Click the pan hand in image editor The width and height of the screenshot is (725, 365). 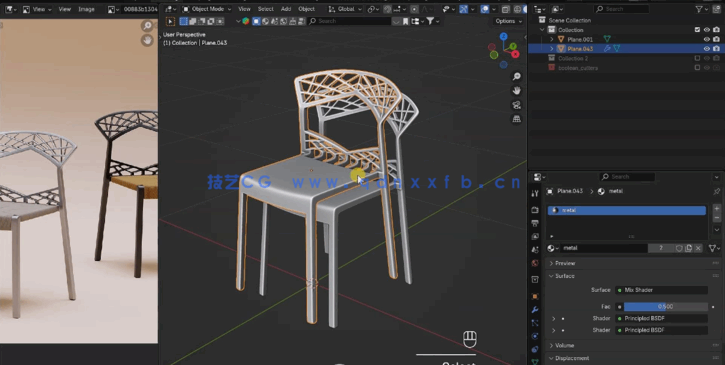coord(147,40)
